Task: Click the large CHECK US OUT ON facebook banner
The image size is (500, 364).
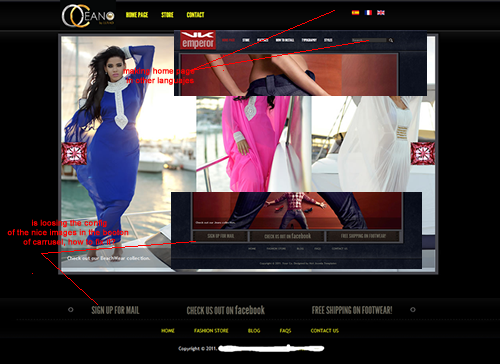Action: click(226, 310)
